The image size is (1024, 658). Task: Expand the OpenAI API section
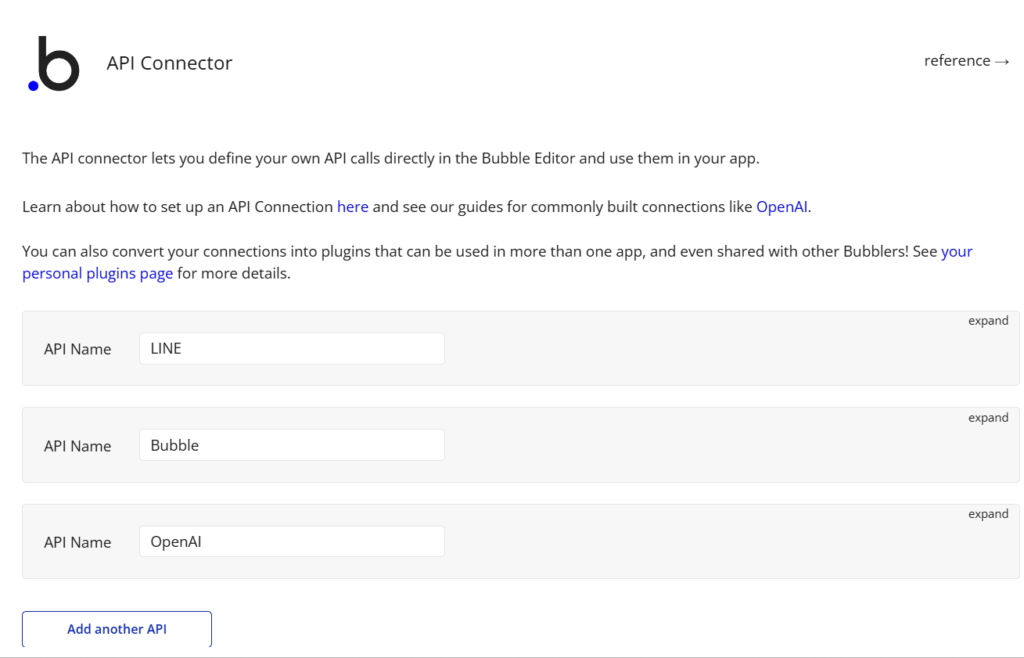(988, 514)
